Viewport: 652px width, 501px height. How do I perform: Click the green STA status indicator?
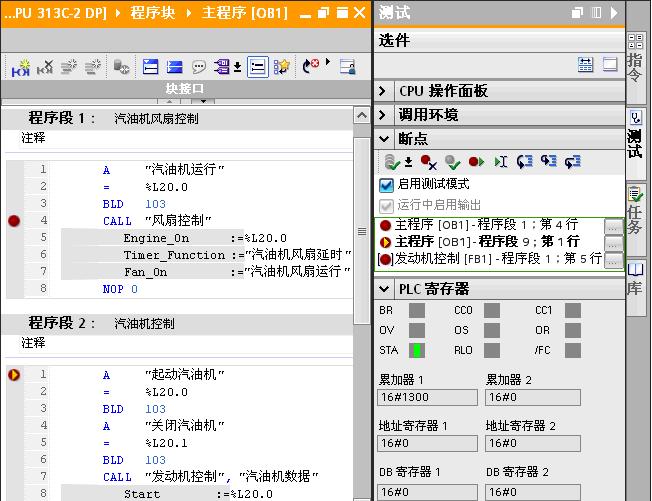417,350
